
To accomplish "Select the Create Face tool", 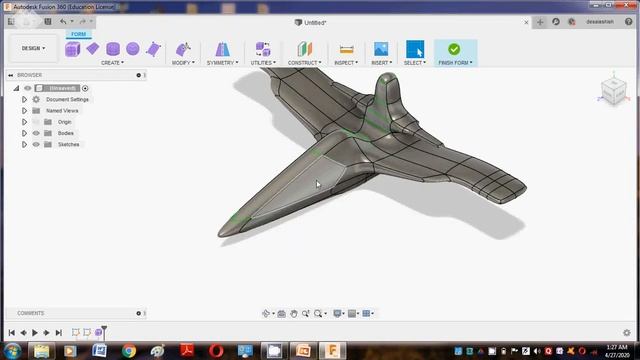I will (153, 49).
